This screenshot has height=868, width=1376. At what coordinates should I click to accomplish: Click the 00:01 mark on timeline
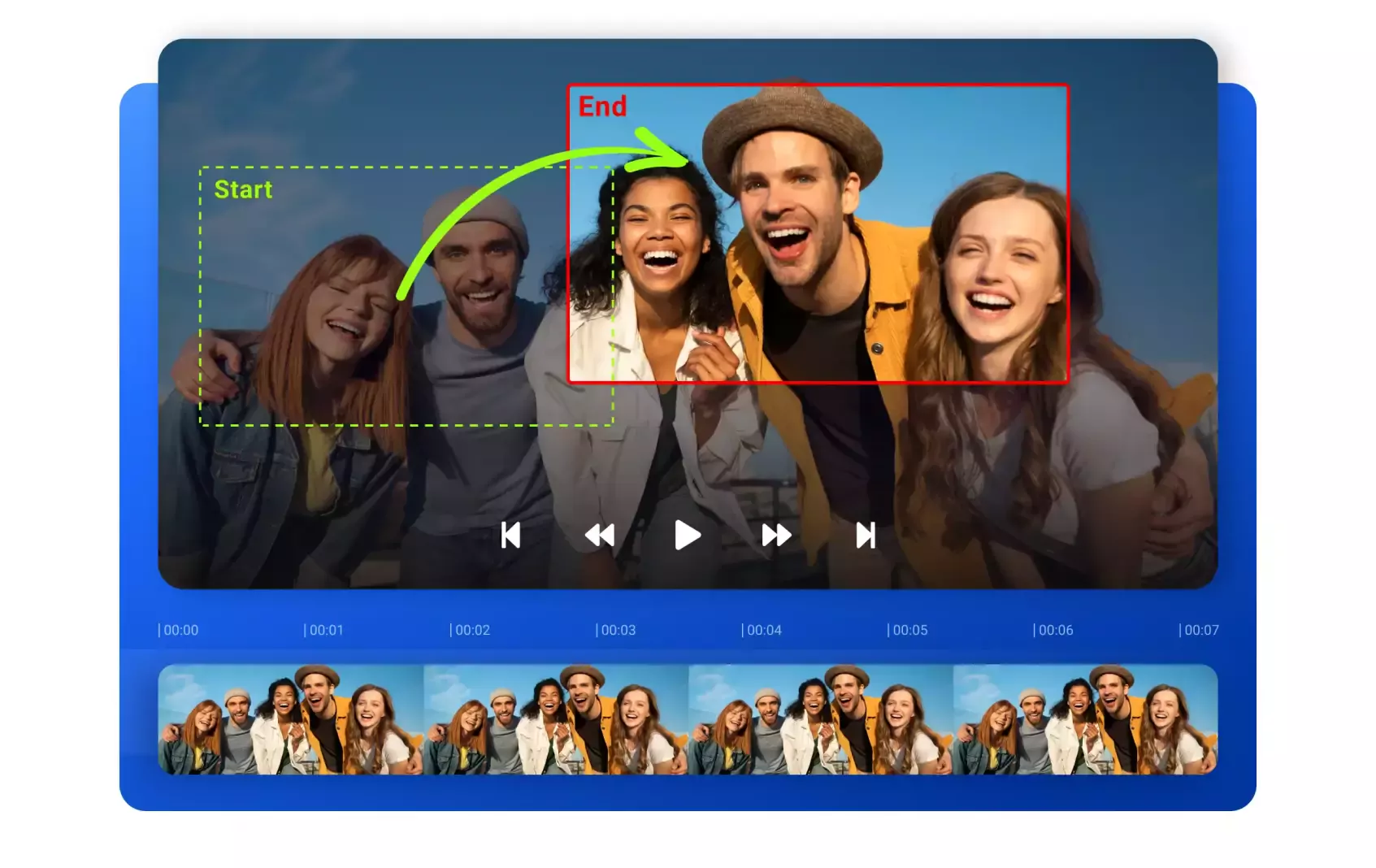click(x=323, y=630)
